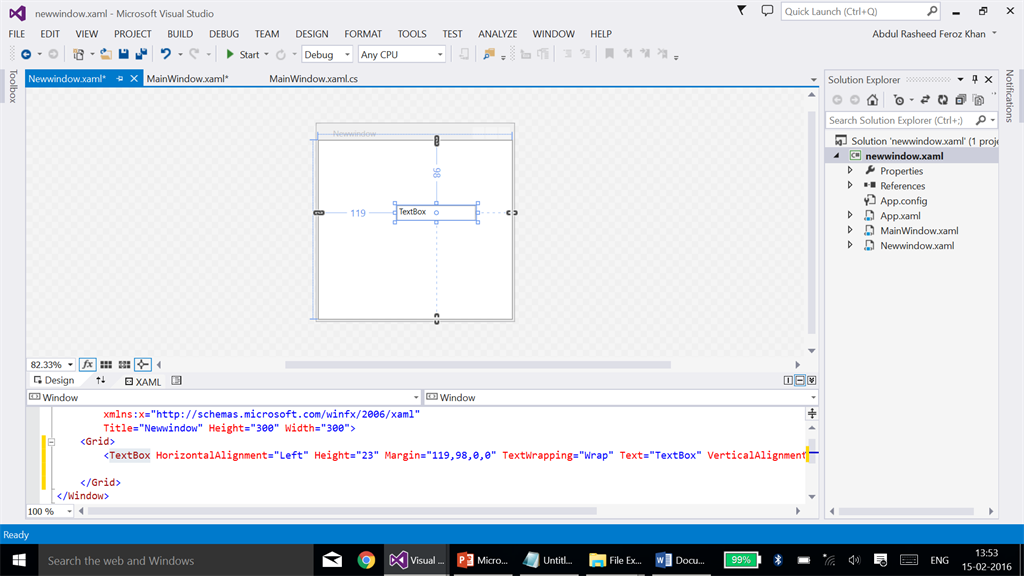The height and width of the screenshot is (576, 1024).
Task: Click the Start debugging button
Action: 242,55
